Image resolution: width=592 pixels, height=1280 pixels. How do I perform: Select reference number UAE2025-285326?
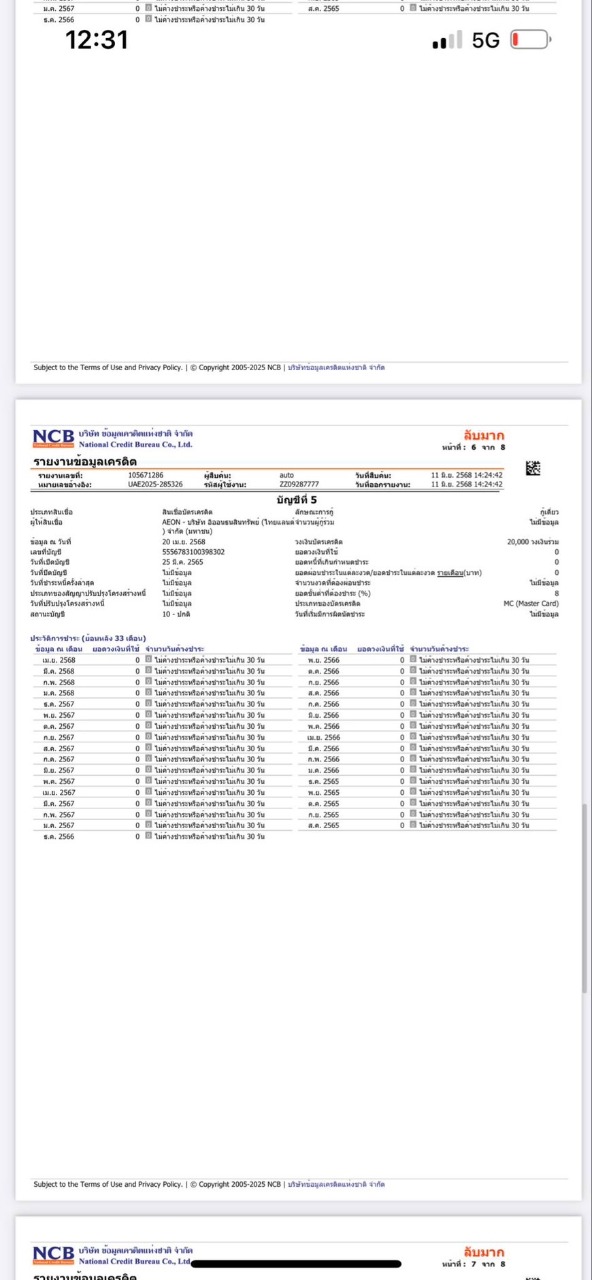click(155, 484)
